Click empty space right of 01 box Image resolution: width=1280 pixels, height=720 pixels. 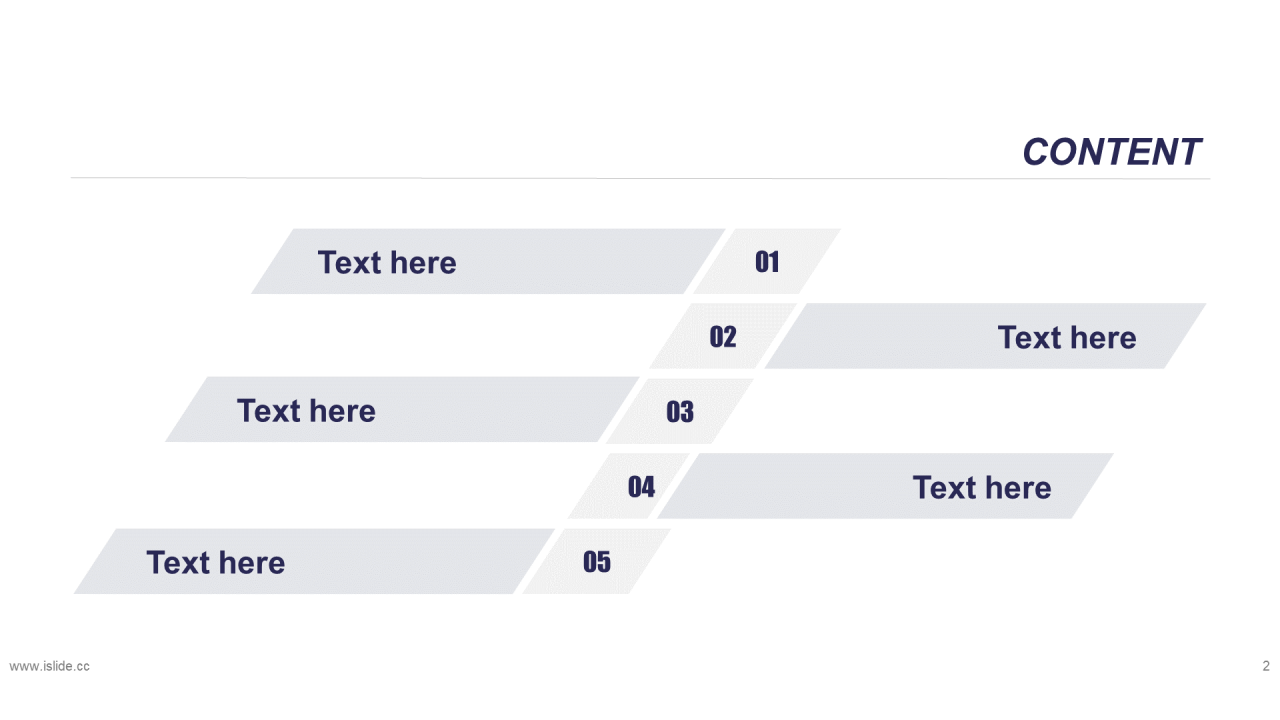coord(1020,261)
